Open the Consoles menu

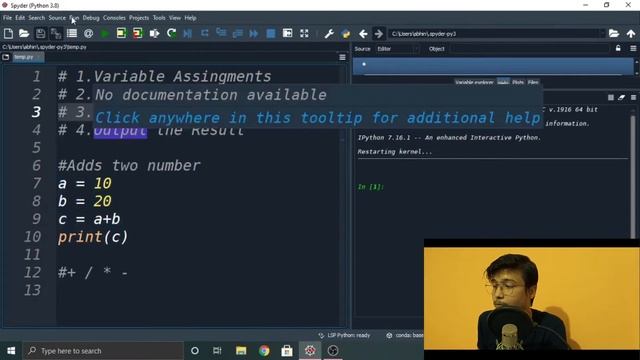click(114, 18)
